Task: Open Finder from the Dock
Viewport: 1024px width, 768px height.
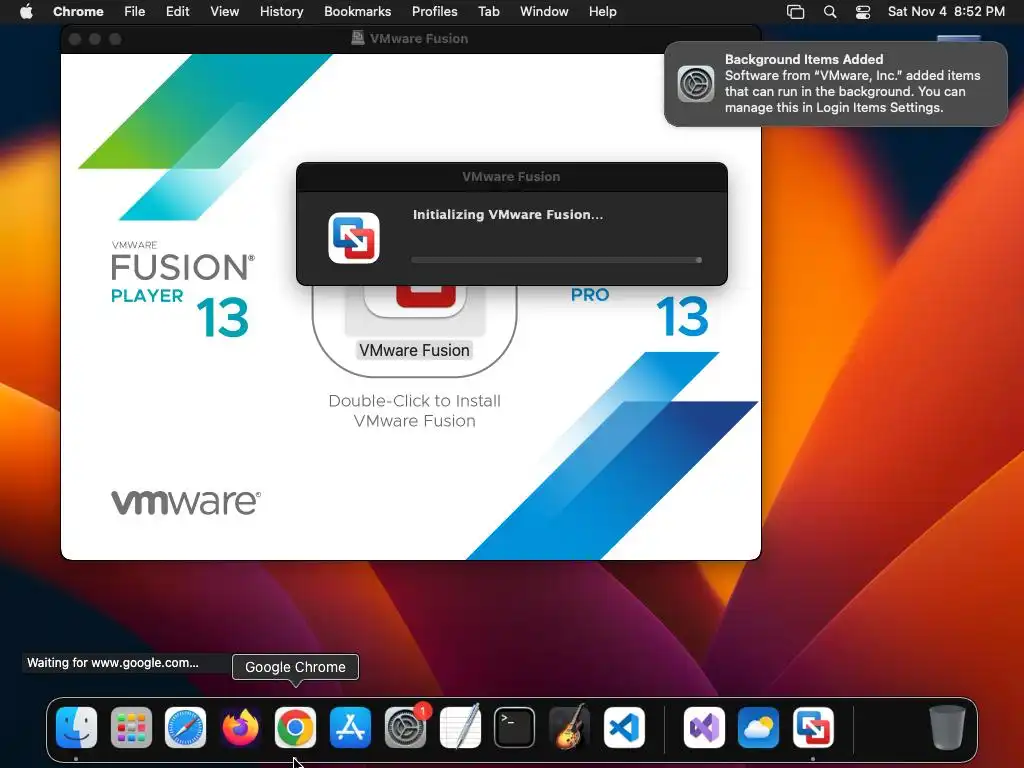Action: click(x=76, y=727)
